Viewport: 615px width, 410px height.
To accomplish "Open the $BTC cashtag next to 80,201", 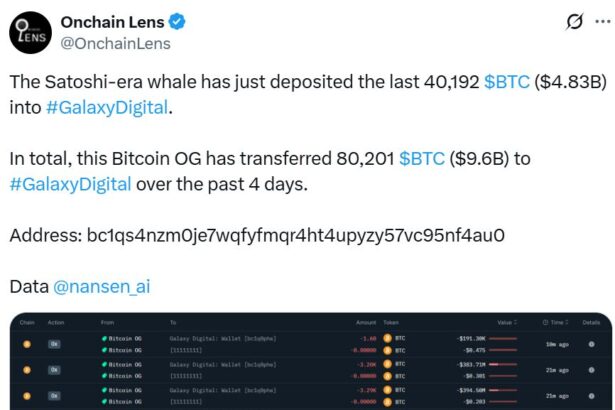I will [422, 159].
